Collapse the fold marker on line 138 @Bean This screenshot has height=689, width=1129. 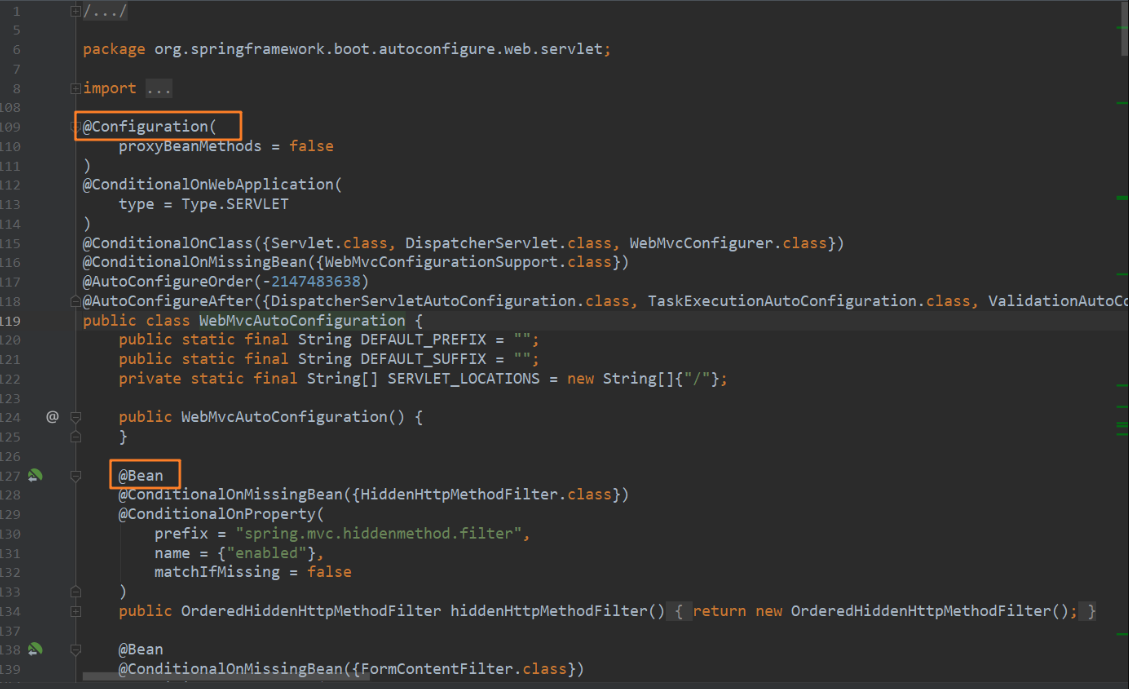(x=76, y=649)
